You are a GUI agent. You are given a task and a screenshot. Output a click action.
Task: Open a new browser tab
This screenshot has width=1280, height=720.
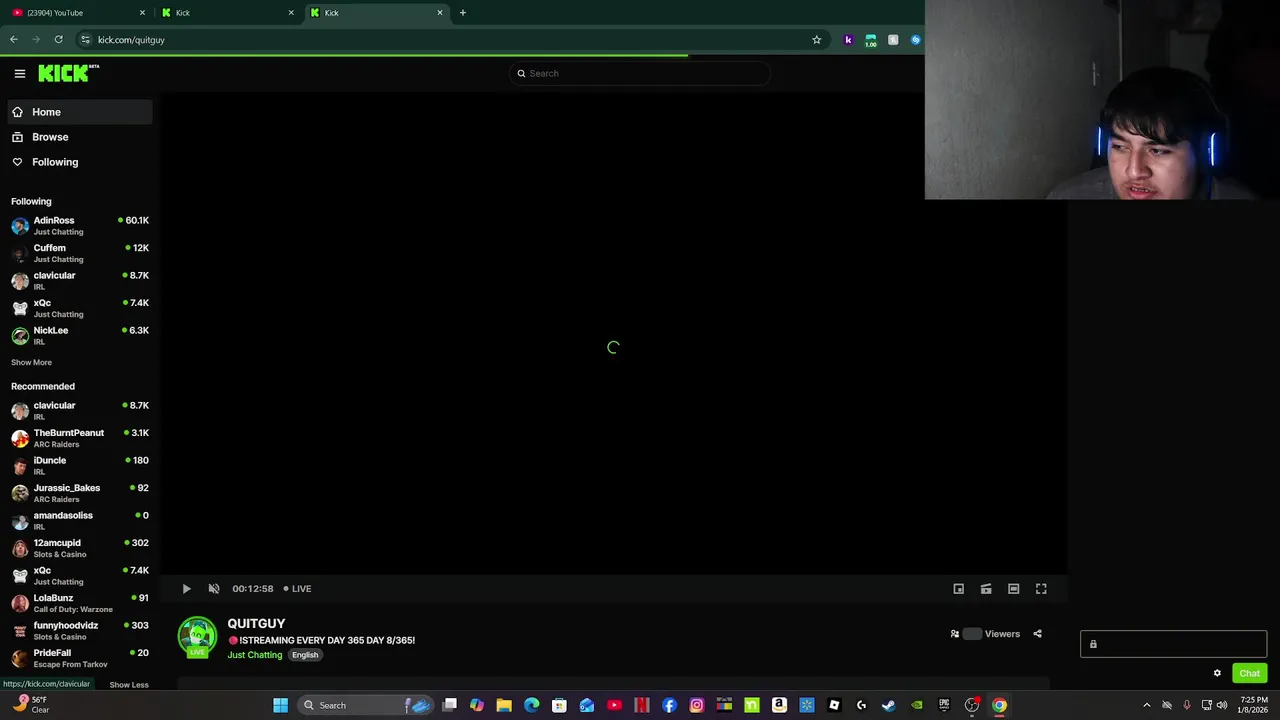462,13
